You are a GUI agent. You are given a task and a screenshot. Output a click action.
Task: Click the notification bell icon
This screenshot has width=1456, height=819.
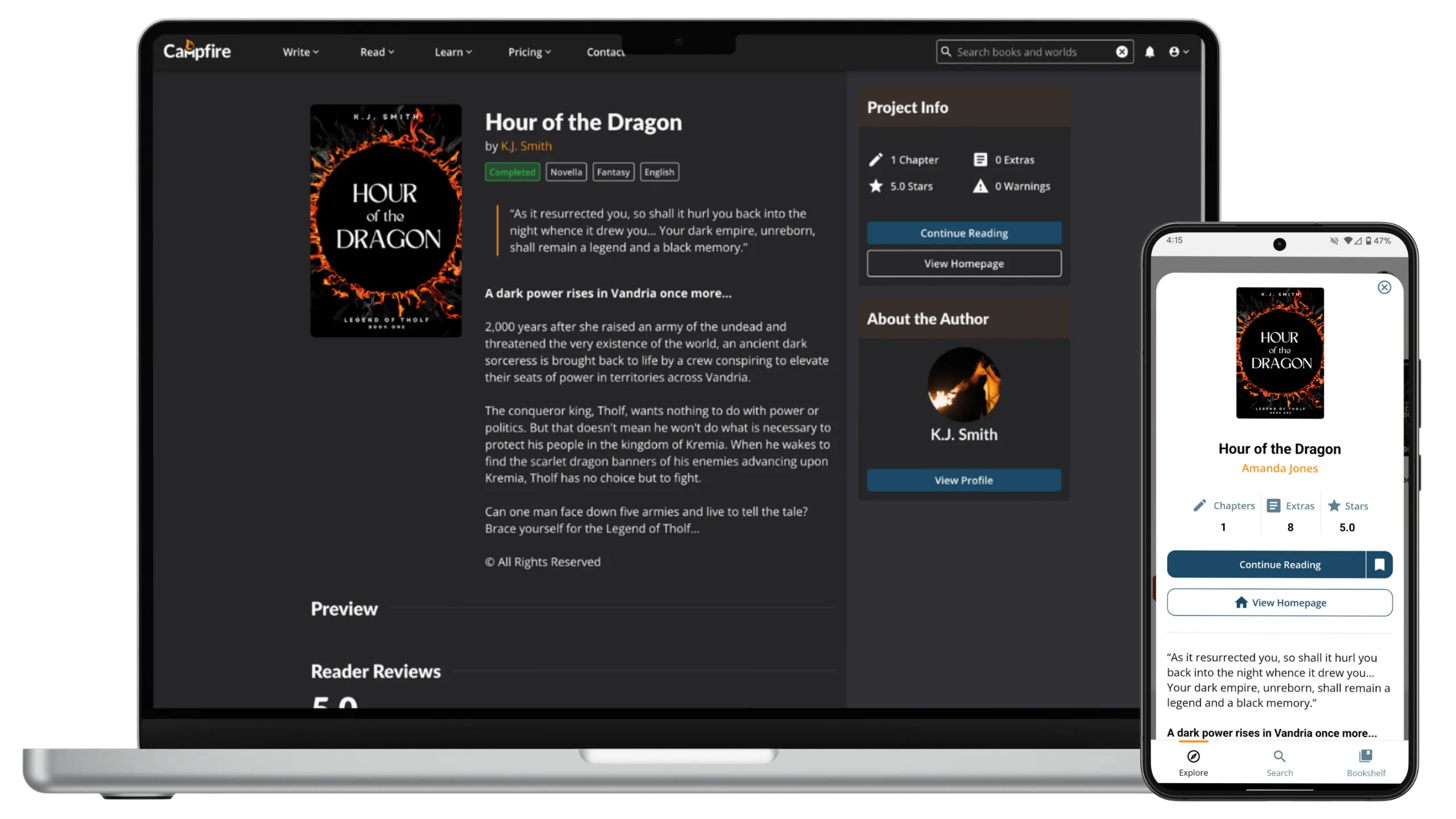1149,52
